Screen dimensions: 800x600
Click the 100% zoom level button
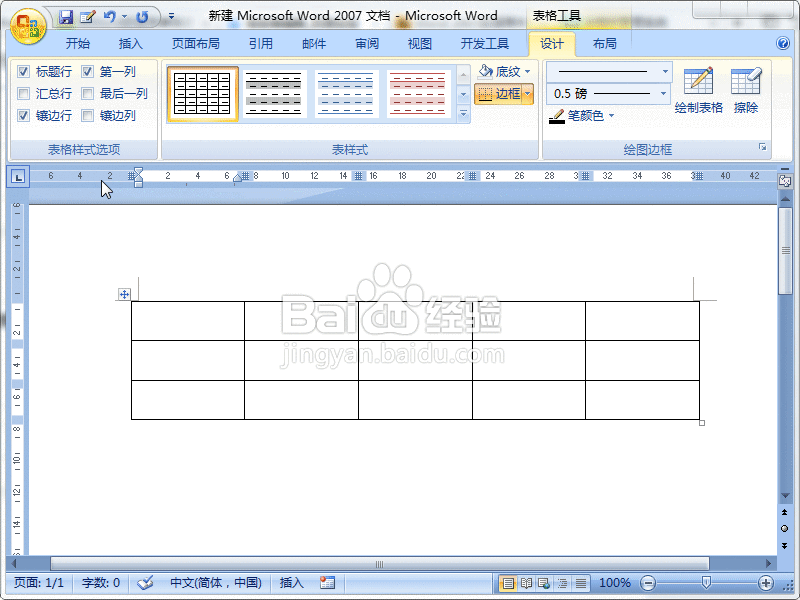click(615, 583)
